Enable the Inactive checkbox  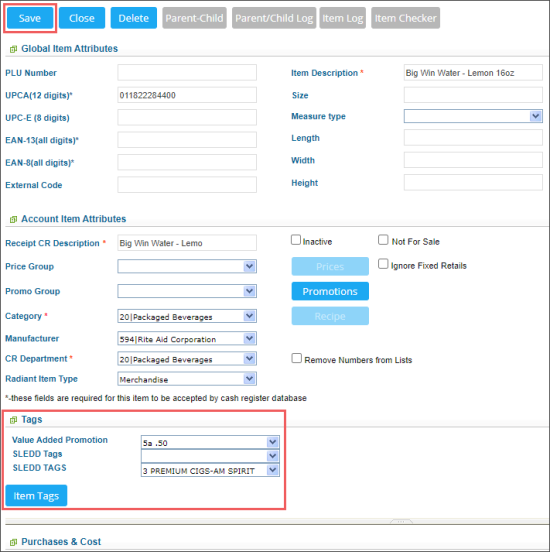[x=296, y=240]
